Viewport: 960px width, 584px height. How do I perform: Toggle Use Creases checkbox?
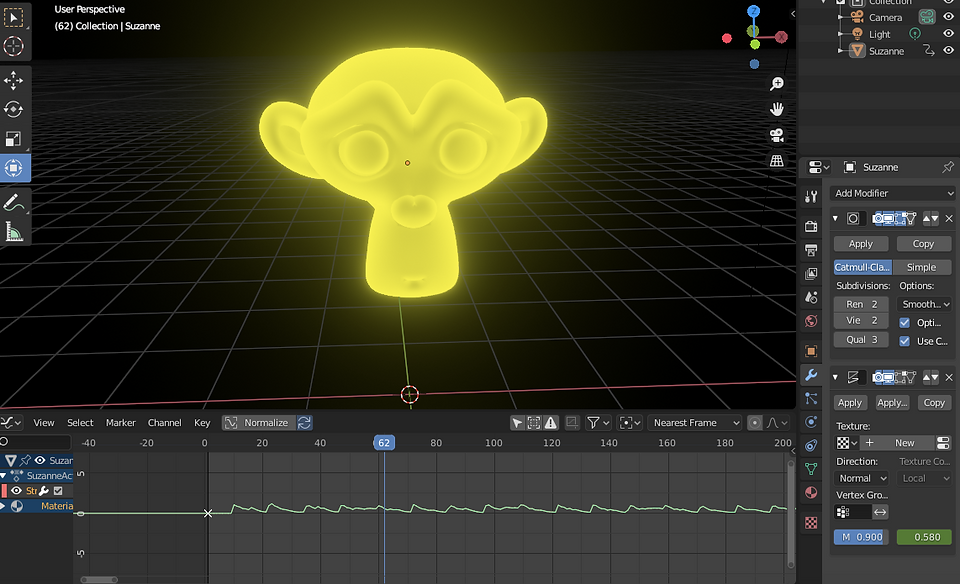coord(904,341)
